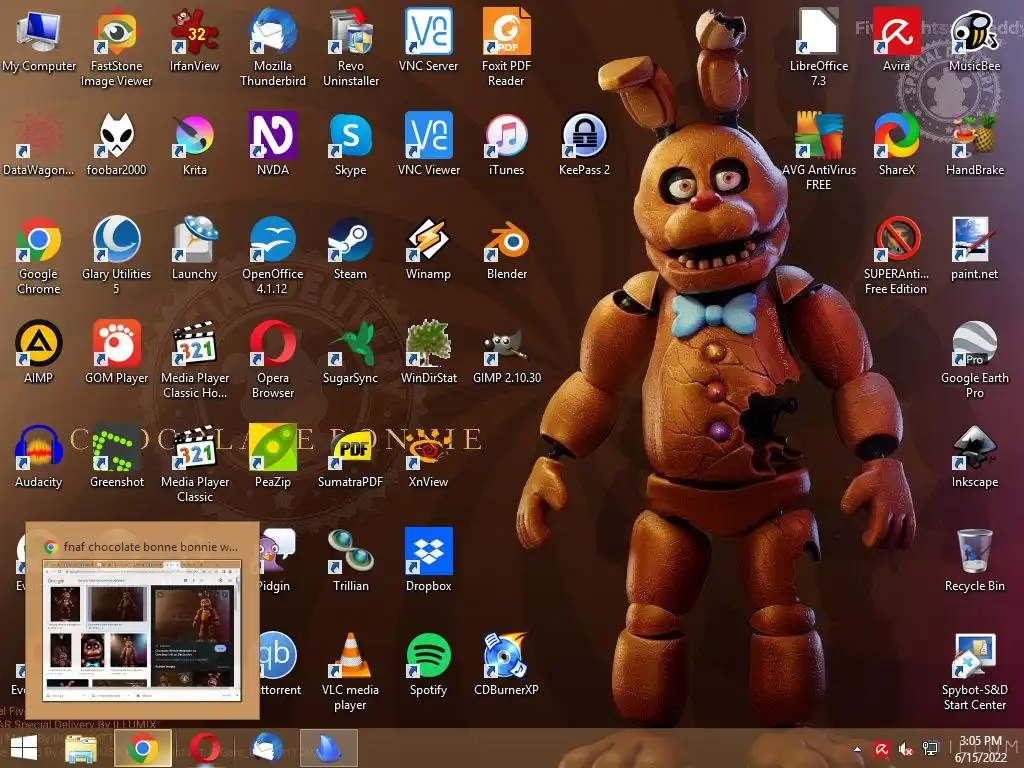
Task: Open Trillian desktop icon
Action: tap(351, 561)
